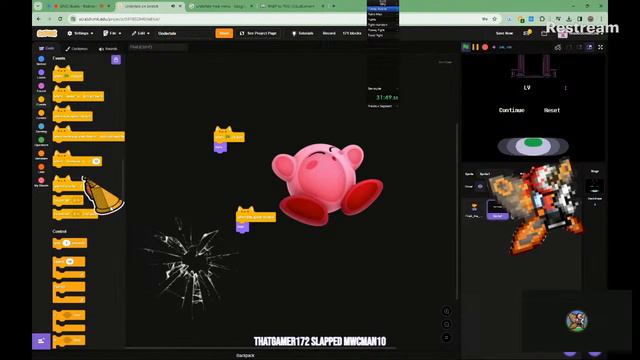Open the Edit dropdown menu

point(140,33)
